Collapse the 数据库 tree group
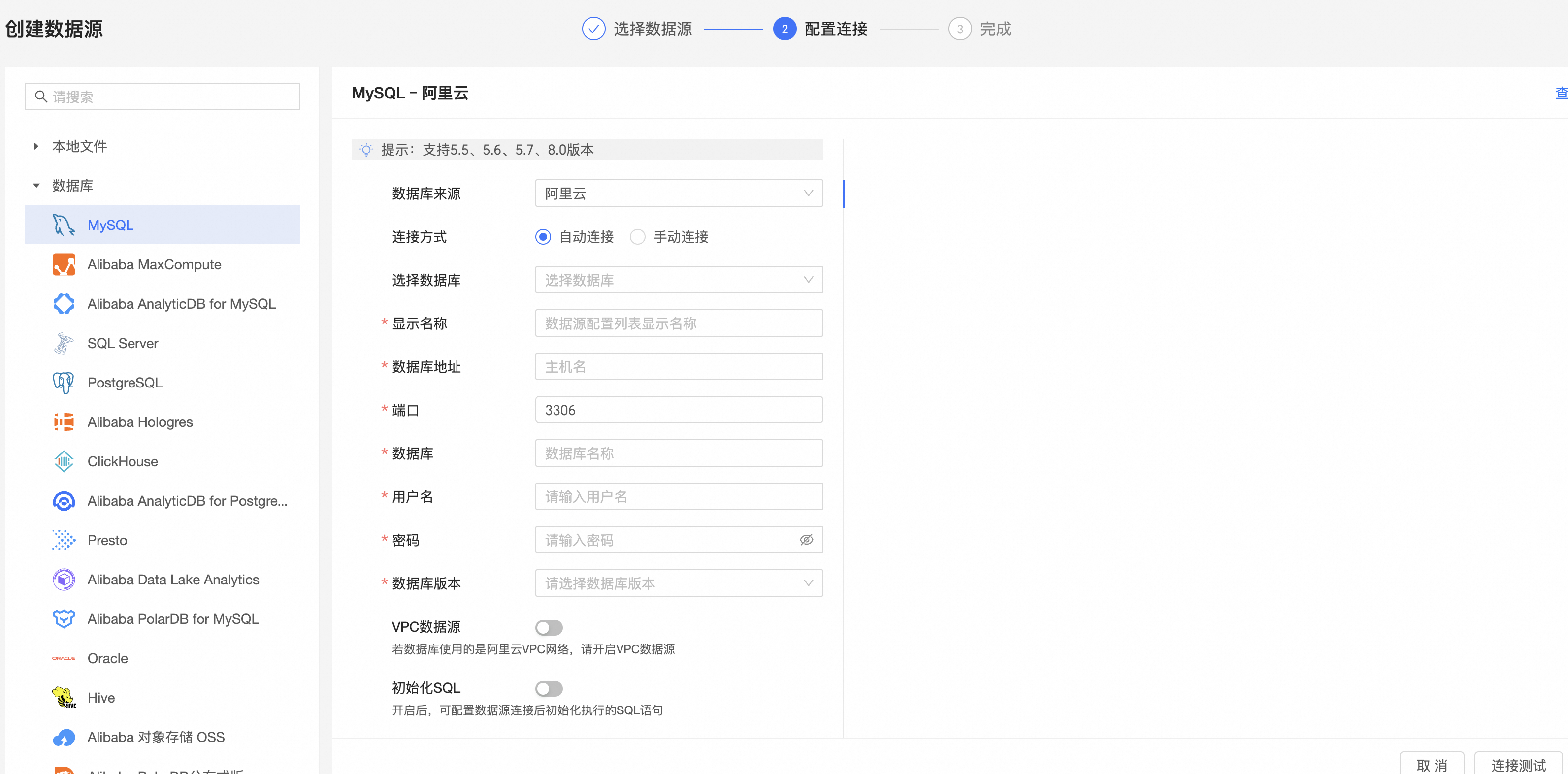Viewport: 1568px width, 774px height. [36, 186]
